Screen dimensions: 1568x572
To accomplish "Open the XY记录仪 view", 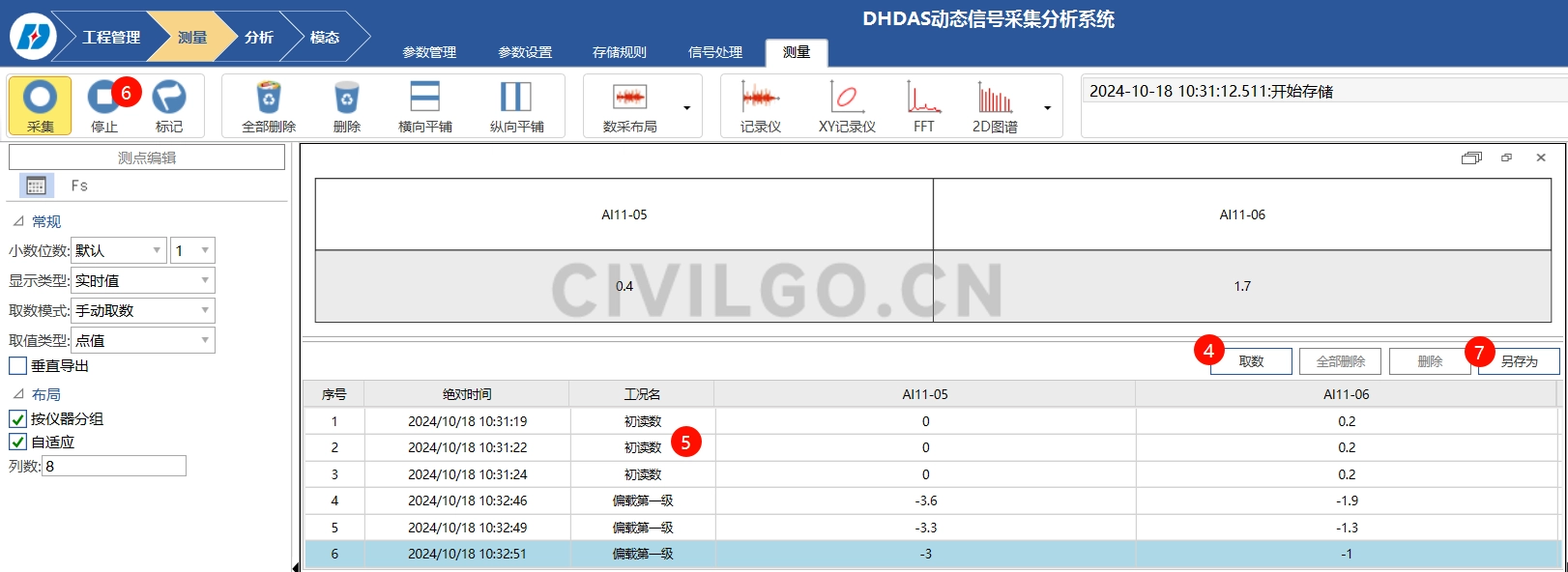I will point(846,98).
